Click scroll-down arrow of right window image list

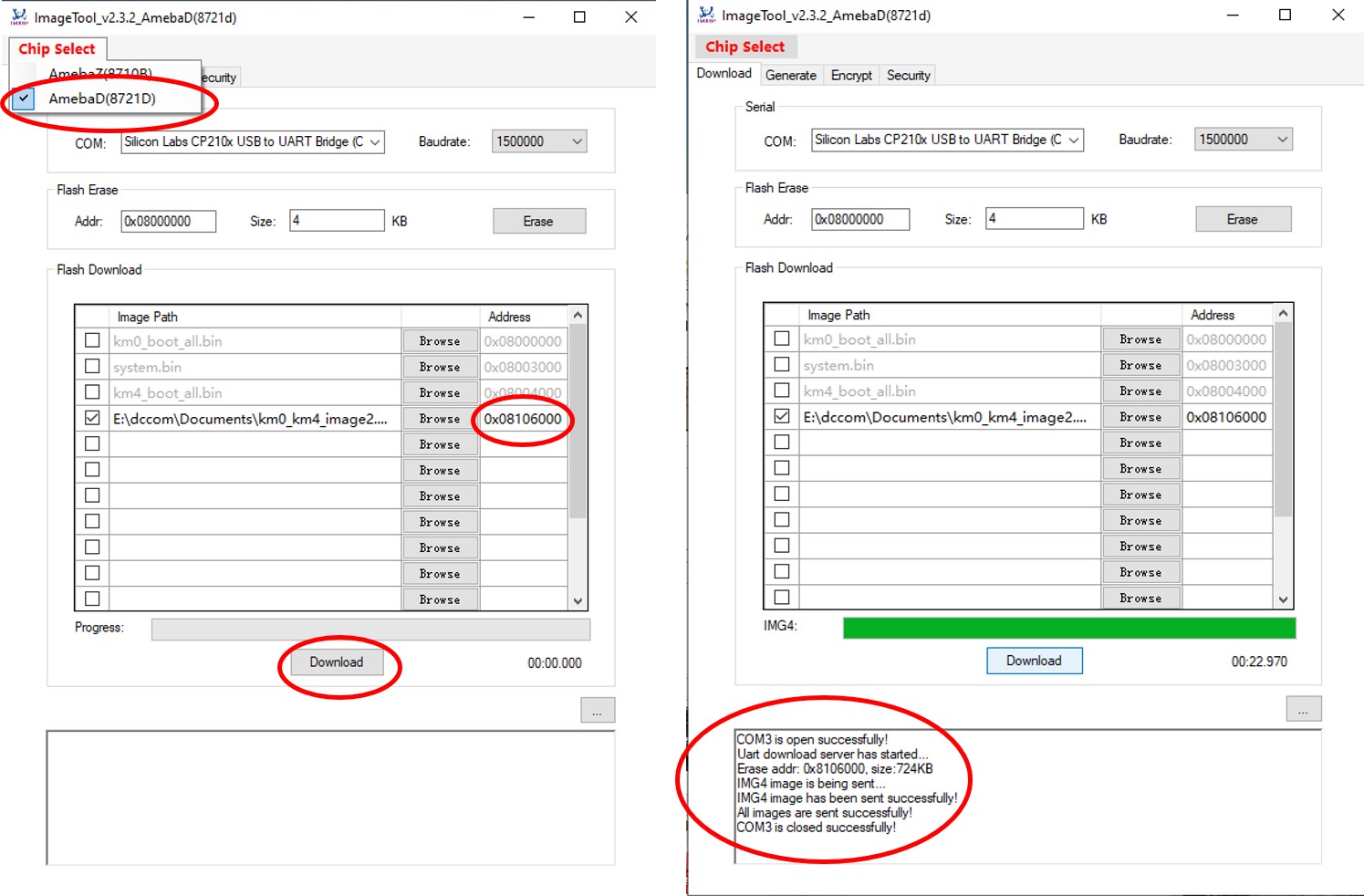pyautogui.click(x=1284, y=599)
